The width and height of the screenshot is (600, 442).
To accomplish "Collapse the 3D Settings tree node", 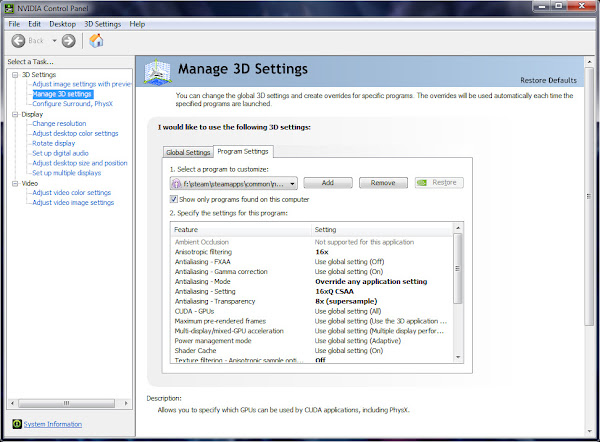I will [x=15, y=75].
